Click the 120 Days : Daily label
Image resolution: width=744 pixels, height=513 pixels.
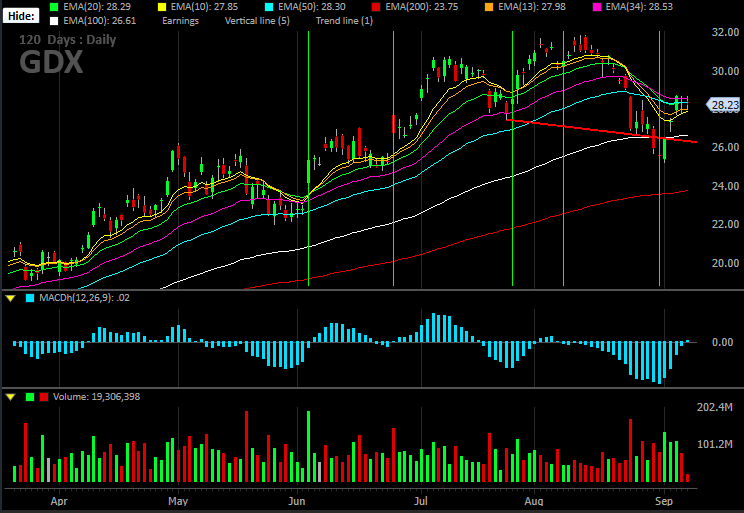tap(67, 40)
